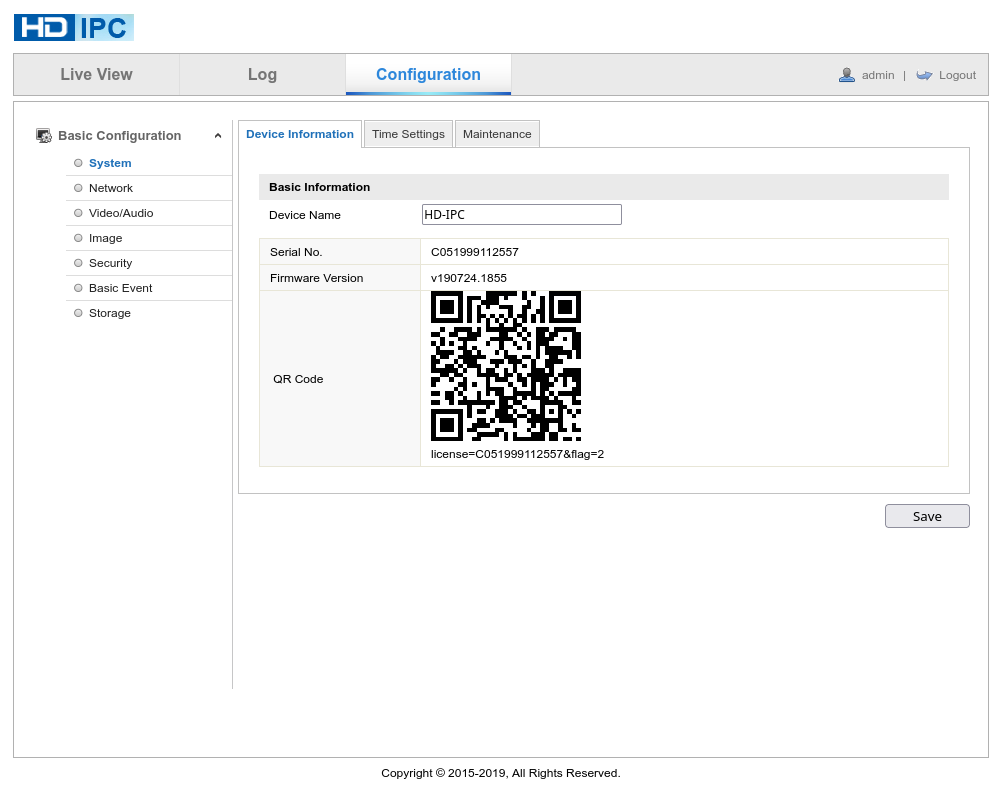The image size is (998, 795).
Task: Switch to the Time Settings tab
Action: click(x=408, y=133)
